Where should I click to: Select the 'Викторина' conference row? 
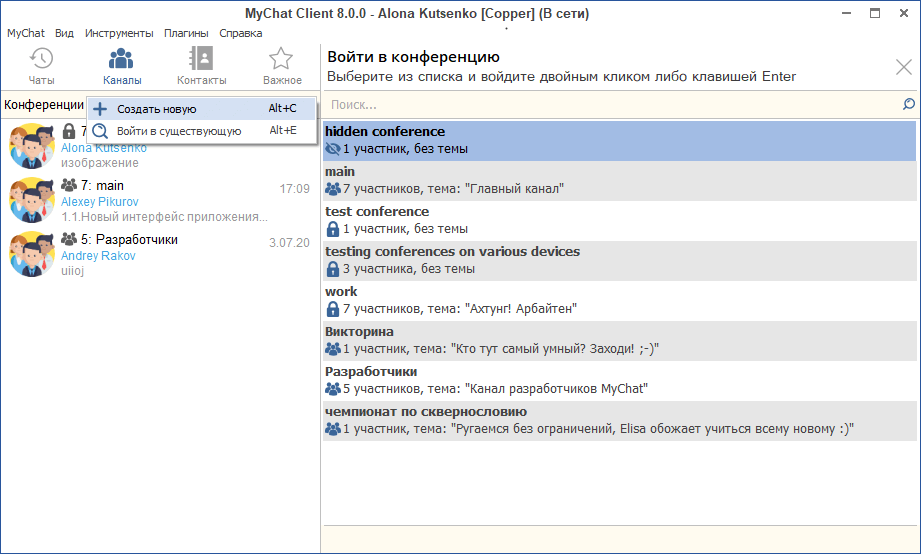point(618,340)
